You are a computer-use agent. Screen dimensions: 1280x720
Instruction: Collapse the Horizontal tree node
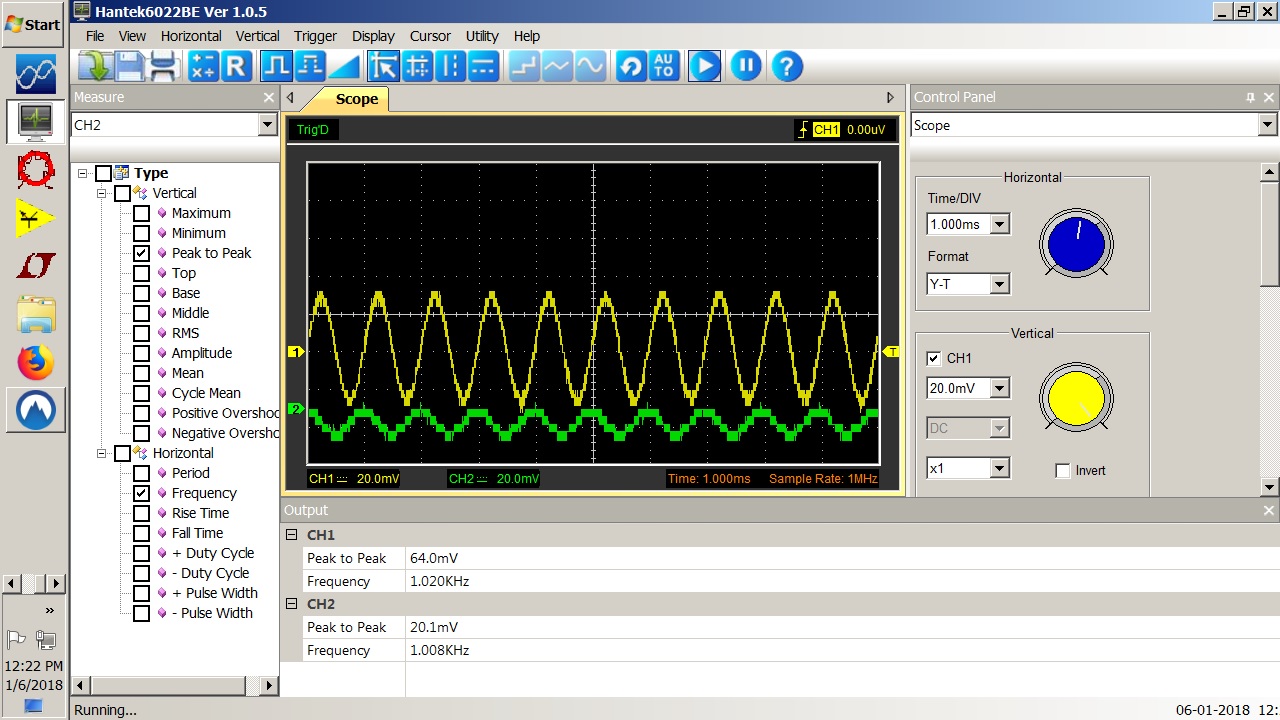[x=102, y=453]
